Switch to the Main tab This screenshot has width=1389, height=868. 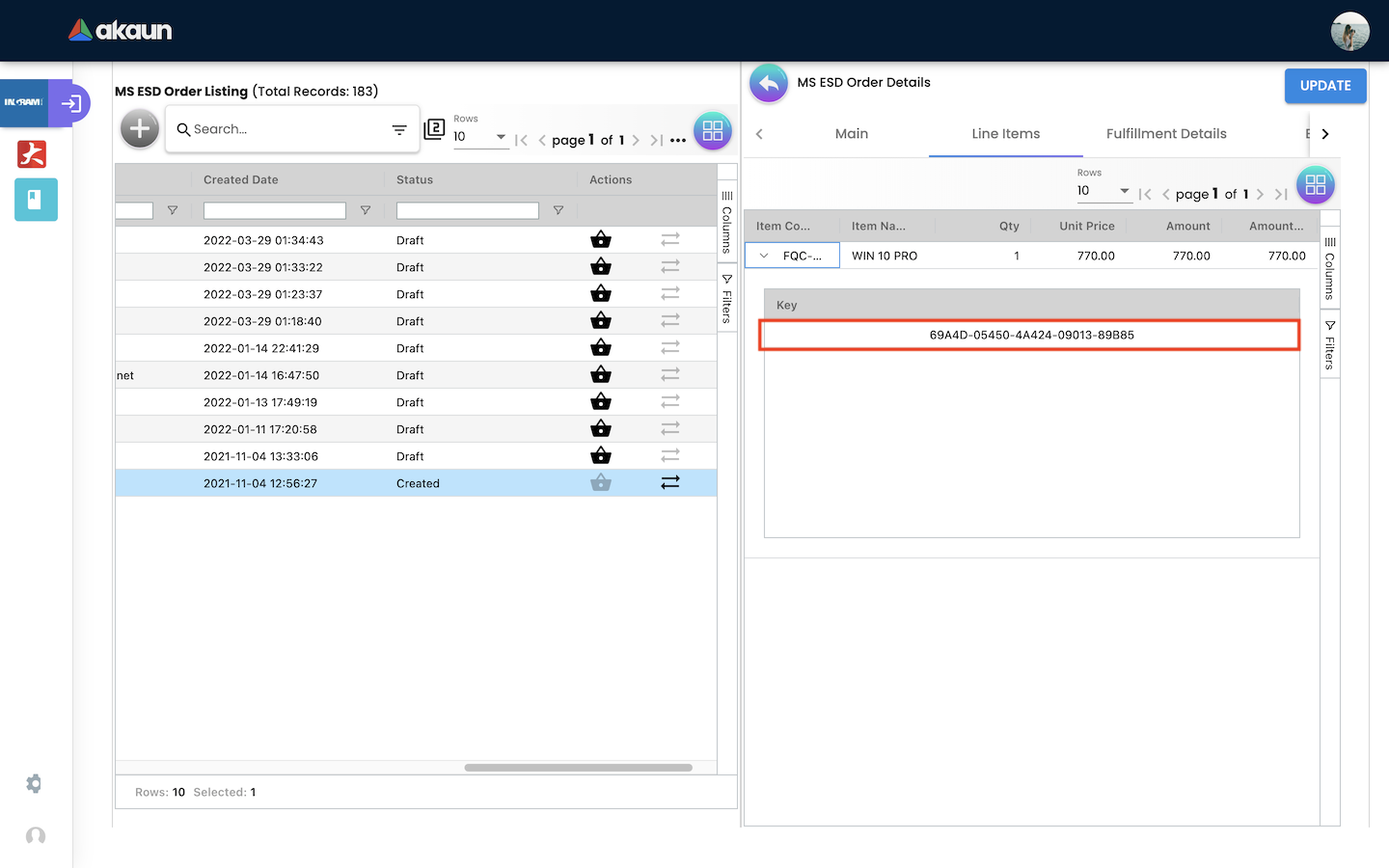851,134
